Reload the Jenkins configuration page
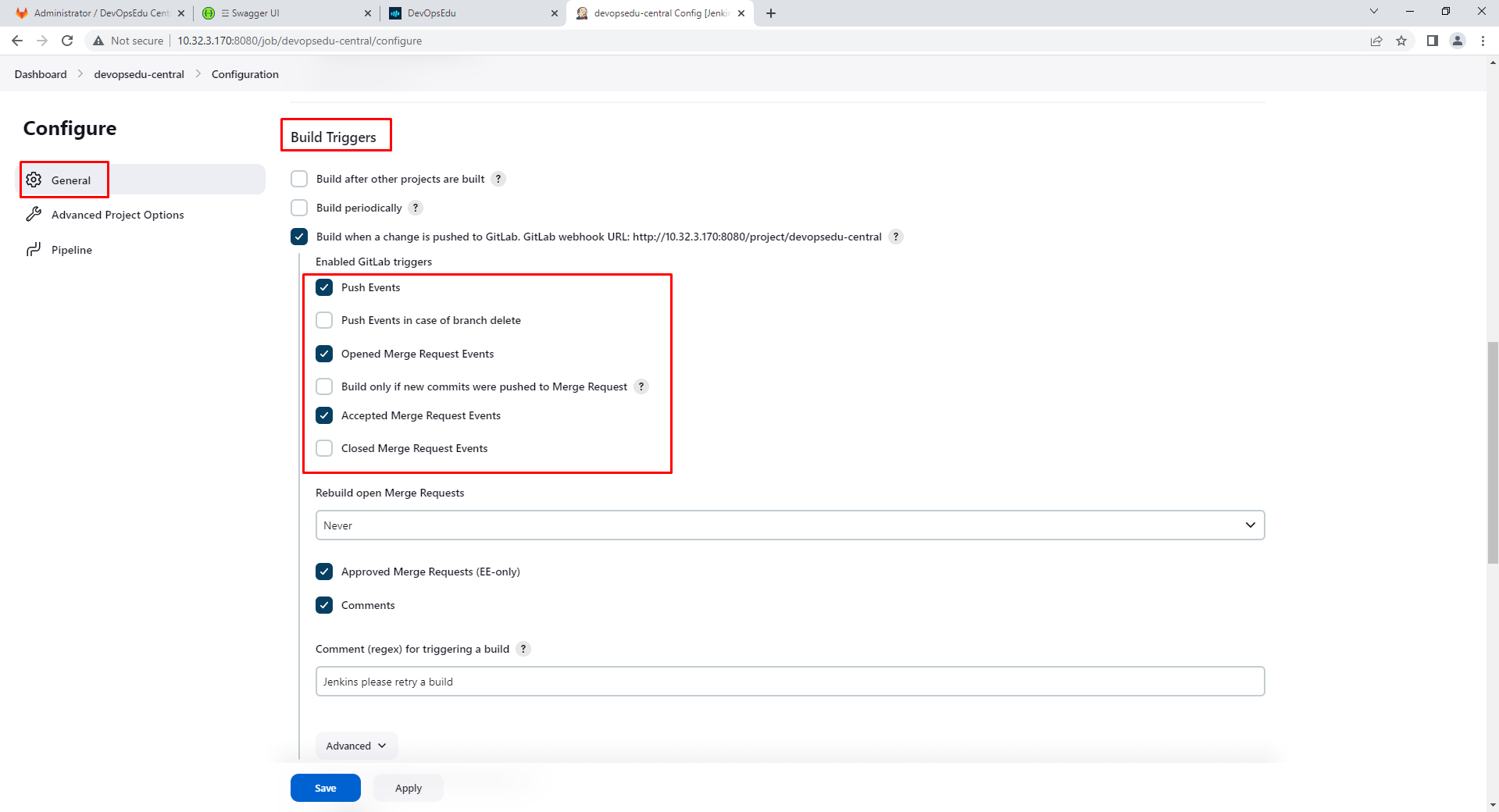The image size is (1499, 812). tap(67, 41)
